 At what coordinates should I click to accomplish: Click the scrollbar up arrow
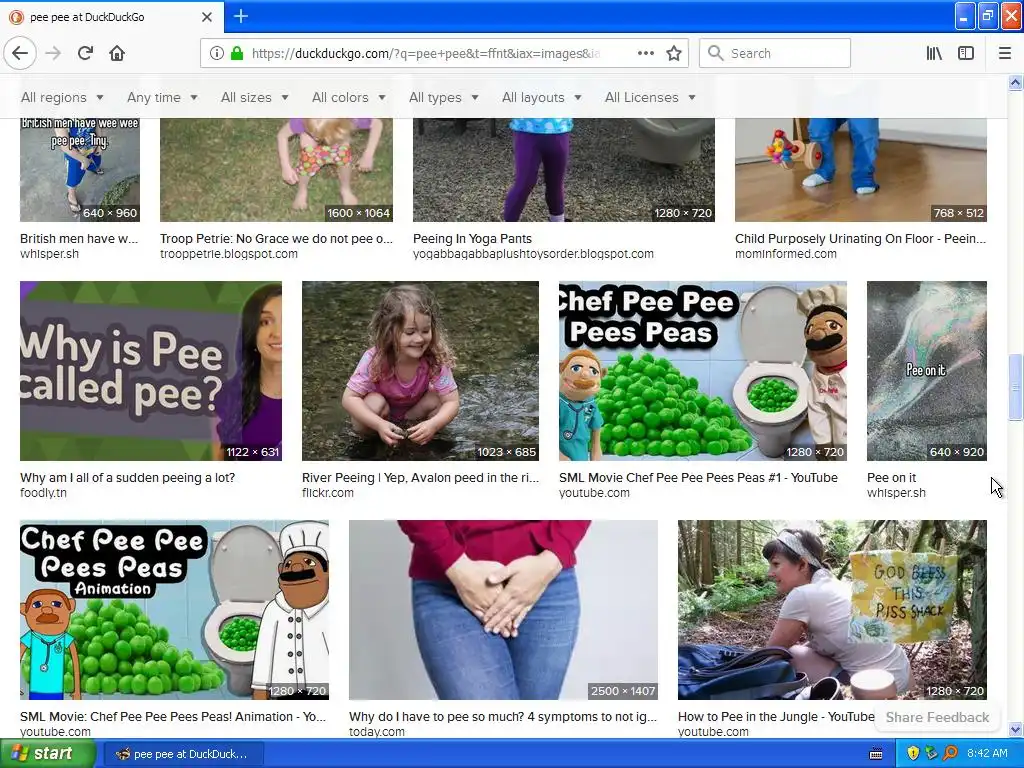pos(1015,82)
